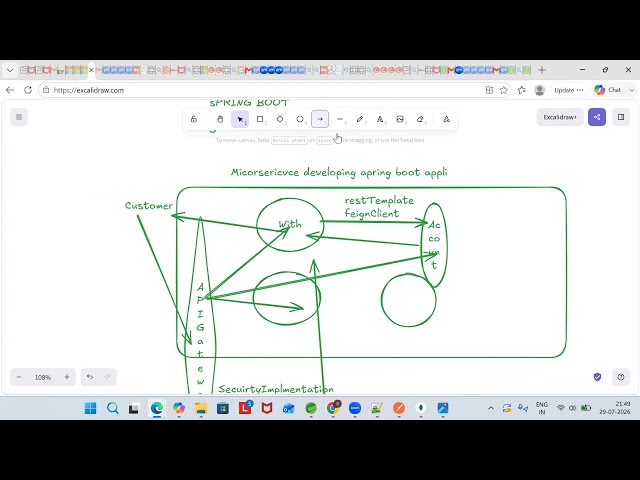Open the Copilot Chat button

pos(607,90)
